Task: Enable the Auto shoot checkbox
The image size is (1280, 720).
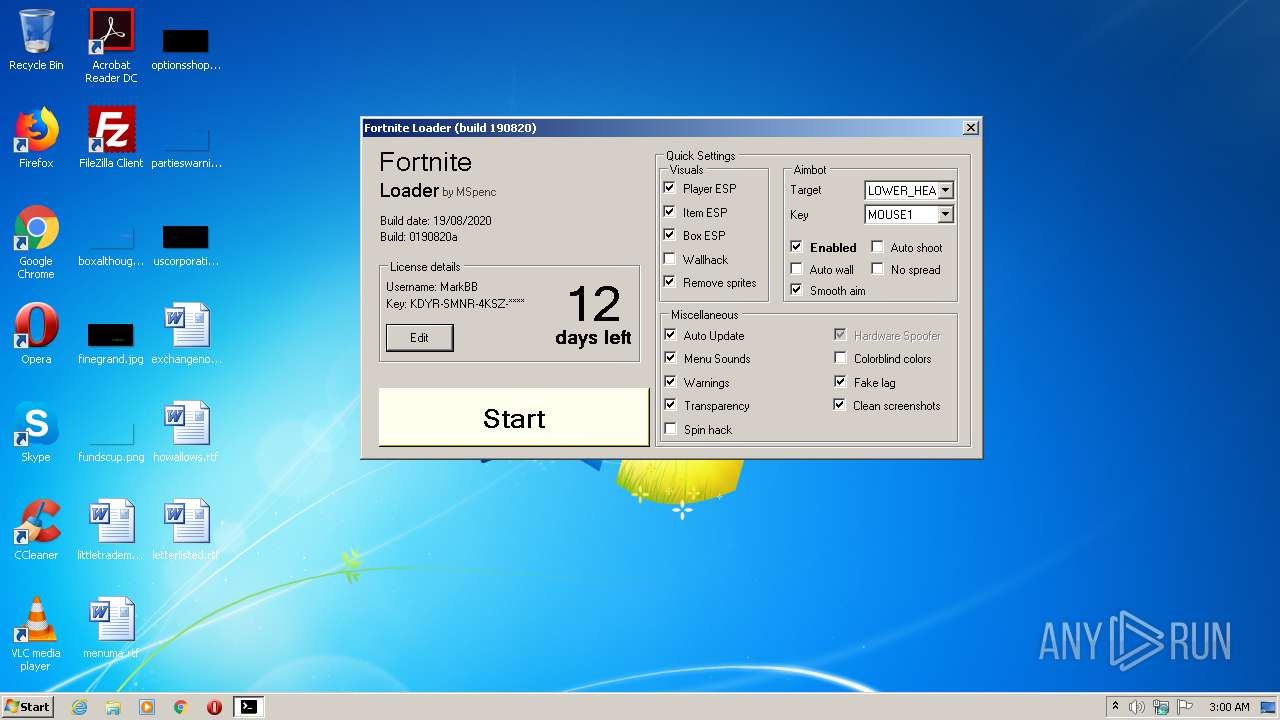Action: (877, 247)
